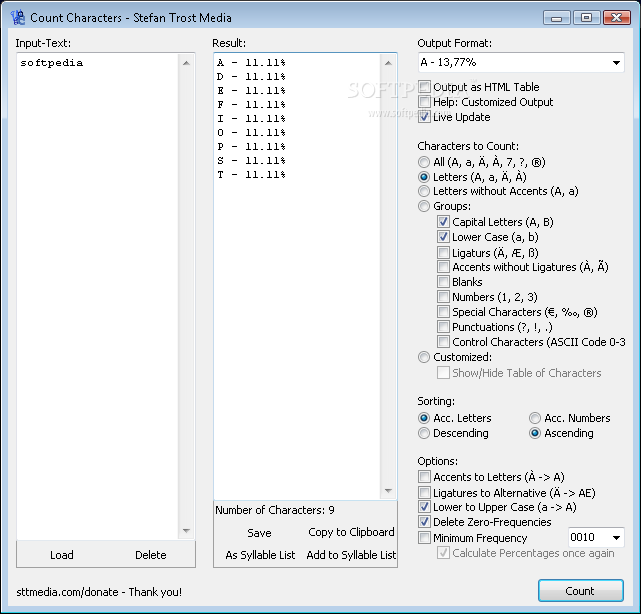Click Input-Text scrollbar down arrow
Image resolution: width=641 pixels, height=614 pixels.
[186, 531]
